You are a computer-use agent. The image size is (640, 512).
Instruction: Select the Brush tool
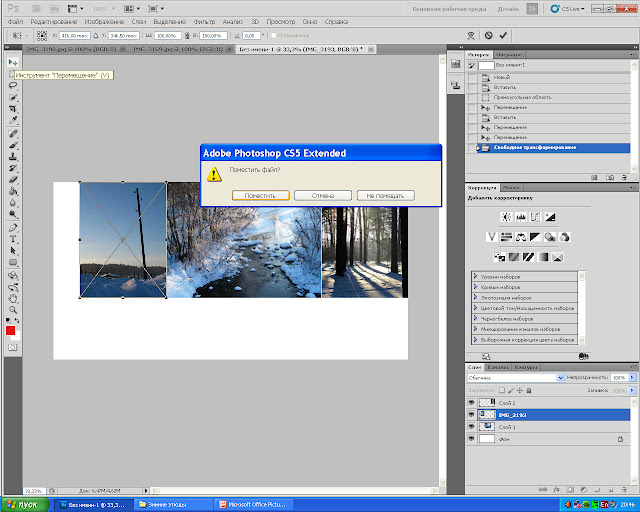pos(13,145)
